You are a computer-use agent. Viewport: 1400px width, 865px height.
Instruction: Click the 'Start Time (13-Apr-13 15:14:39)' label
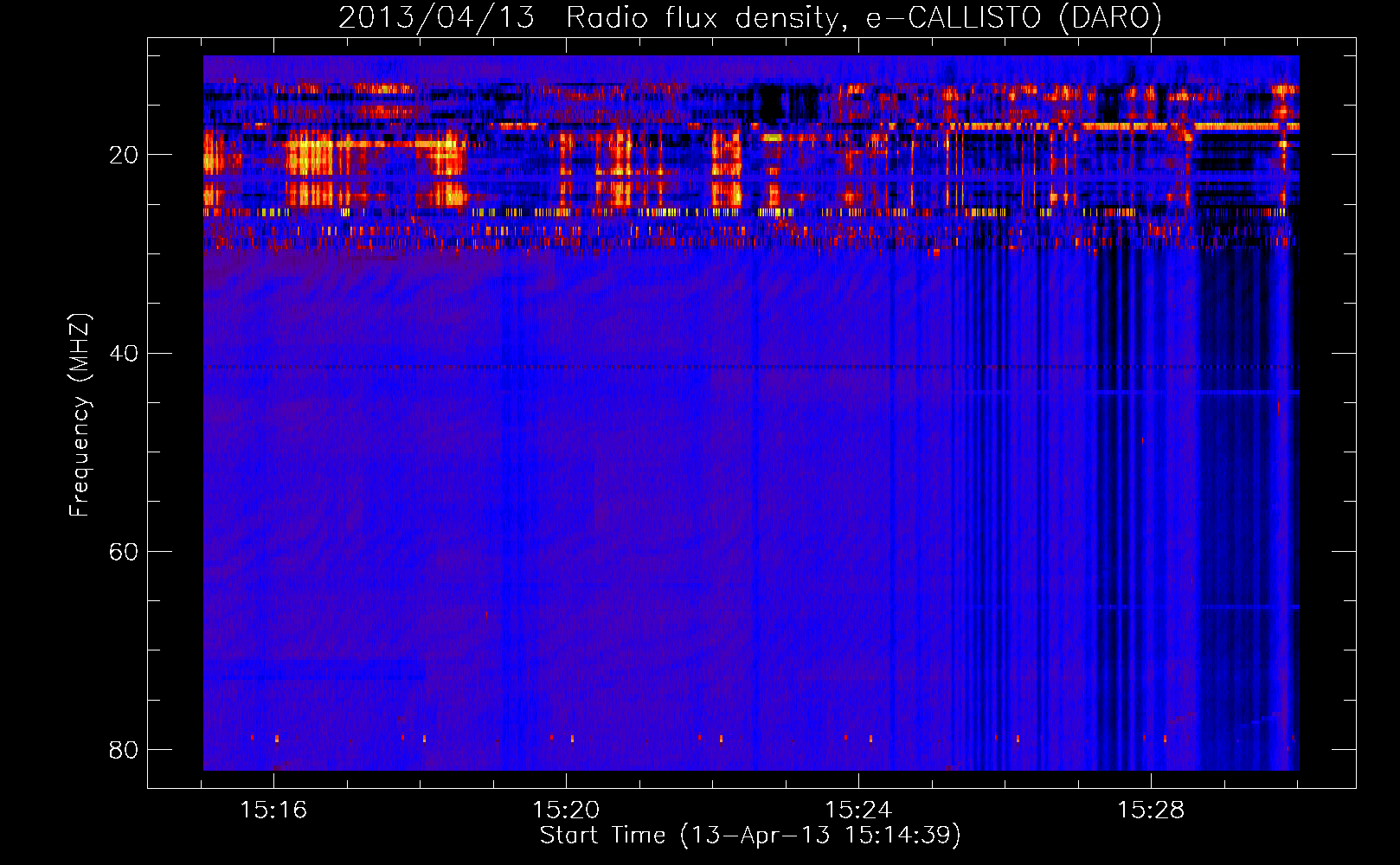(750, 836)
